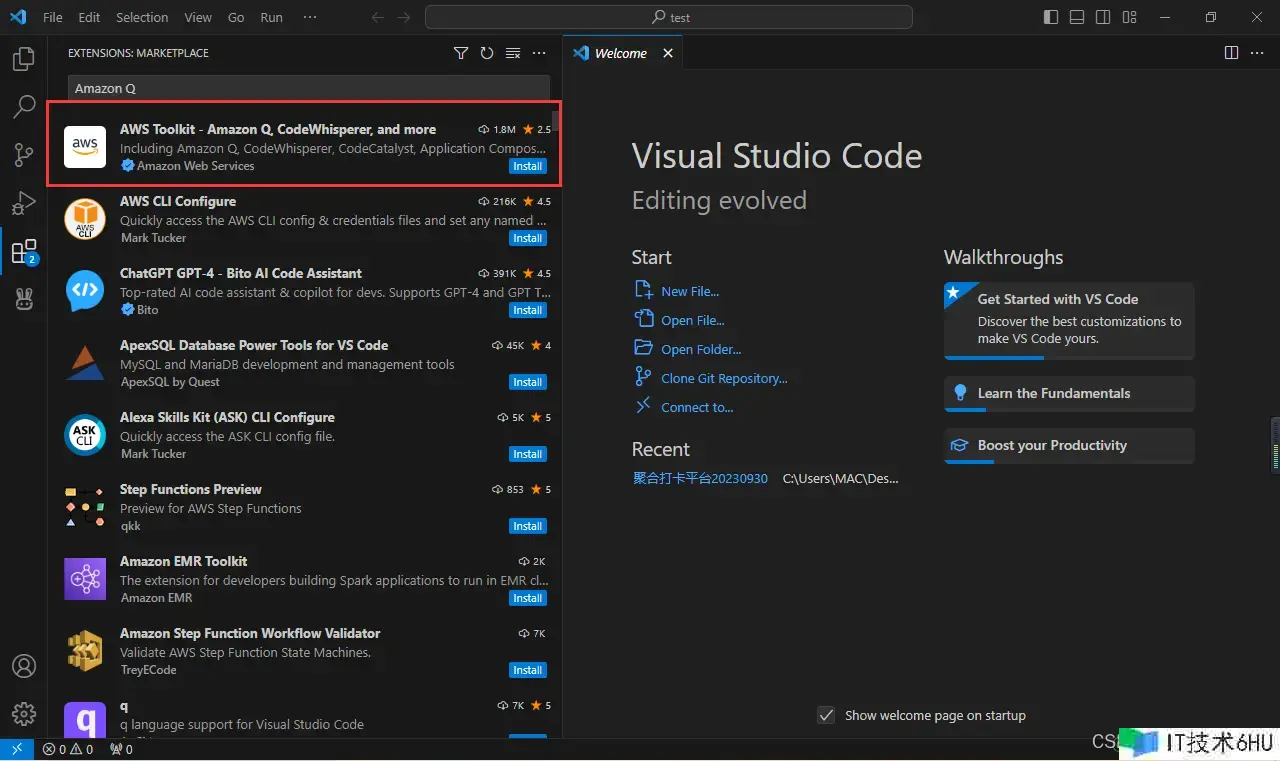Screen dimensions: 1280x761
Task: Click Clone Git Repository link
Action: pyautogui.click(x=724, y=378)
